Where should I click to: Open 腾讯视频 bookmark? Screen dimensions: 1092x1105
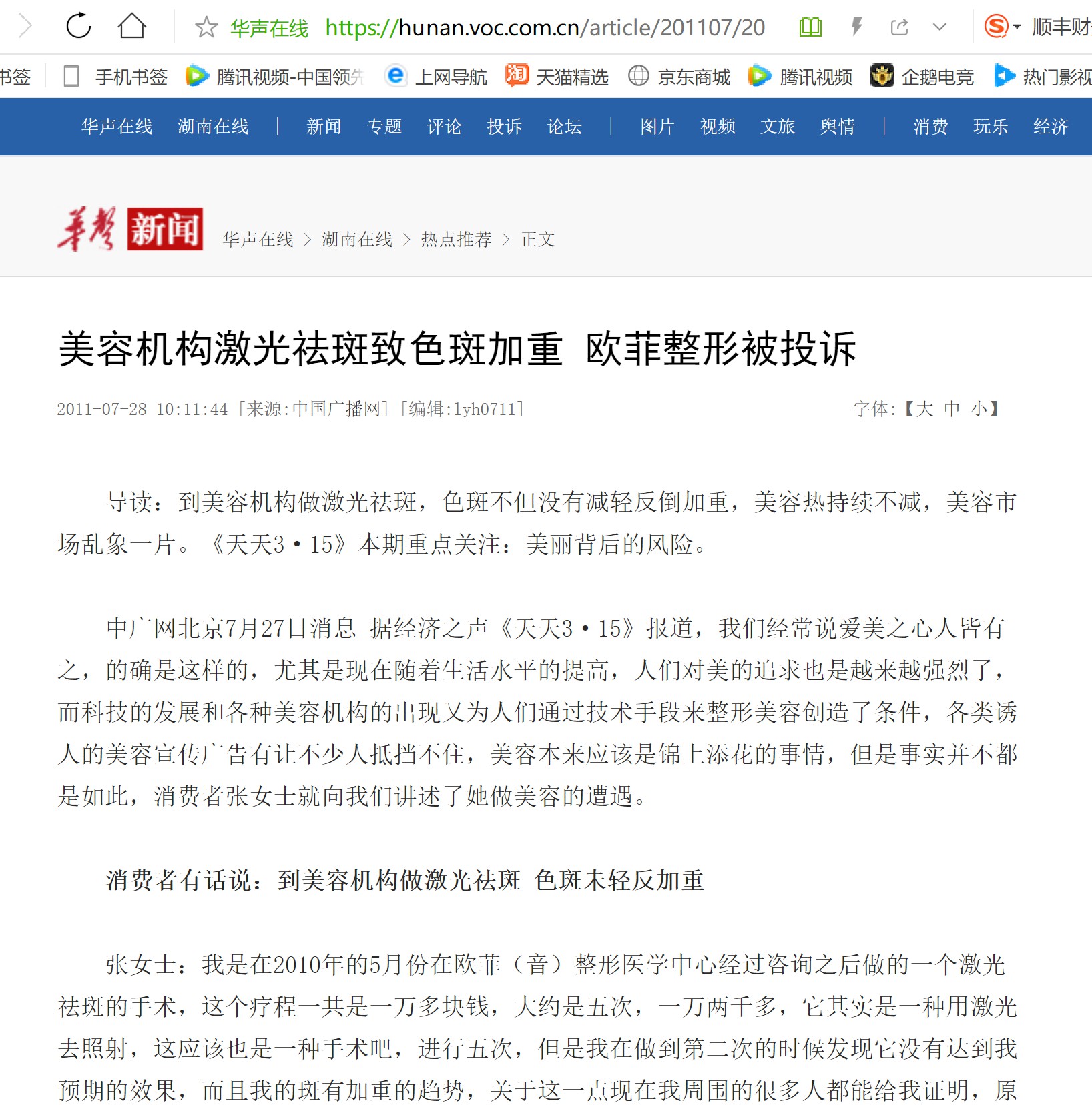[800, 77]
